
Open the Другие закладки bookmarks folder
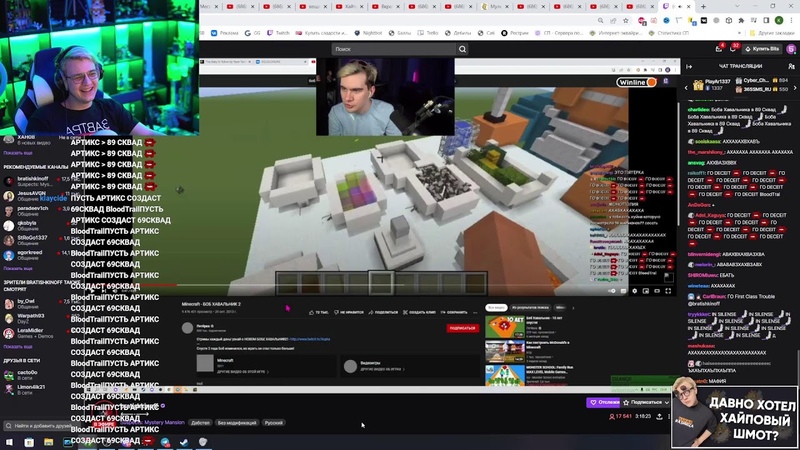coord(772,33)
